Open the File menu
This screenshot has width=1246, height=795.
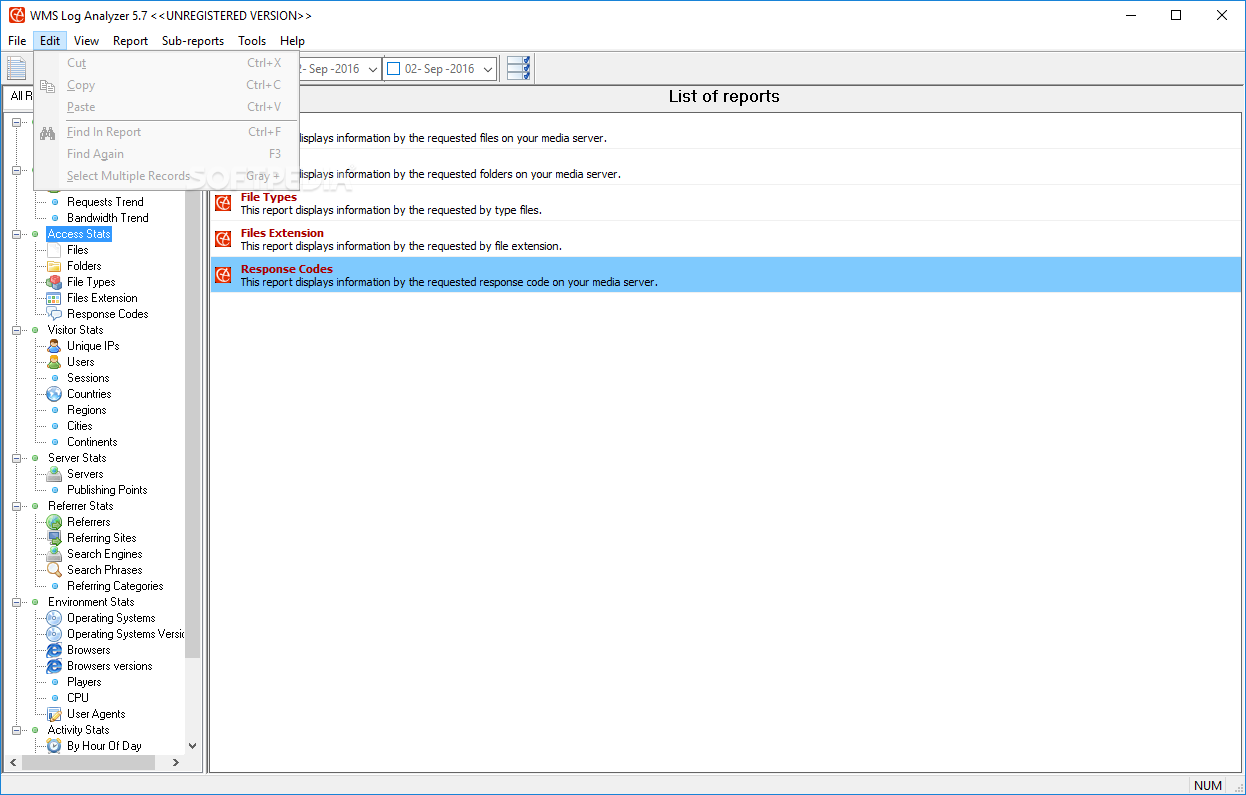(17, 41)
